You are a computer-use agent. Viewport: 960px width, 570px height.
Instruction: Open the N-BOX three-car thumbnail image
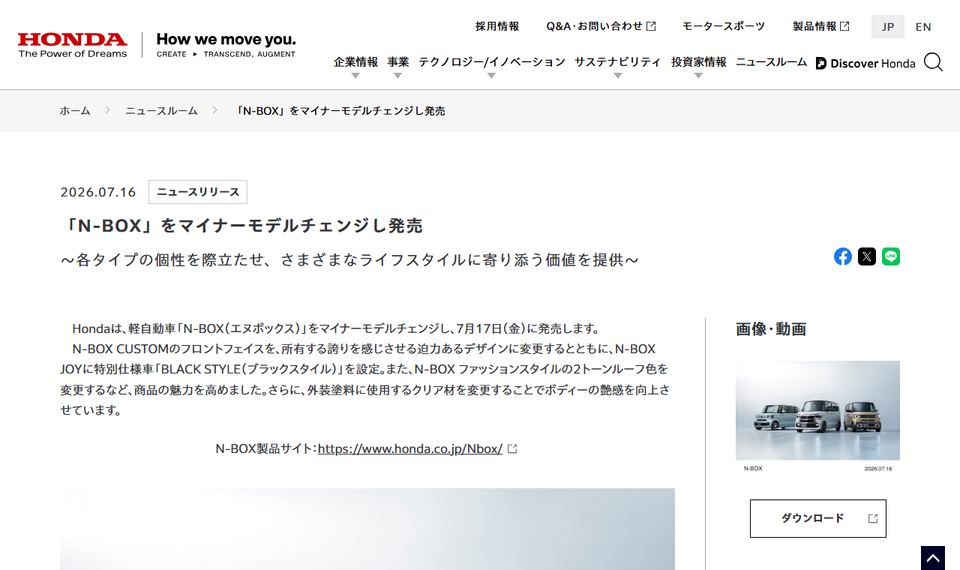coord(817,410)
